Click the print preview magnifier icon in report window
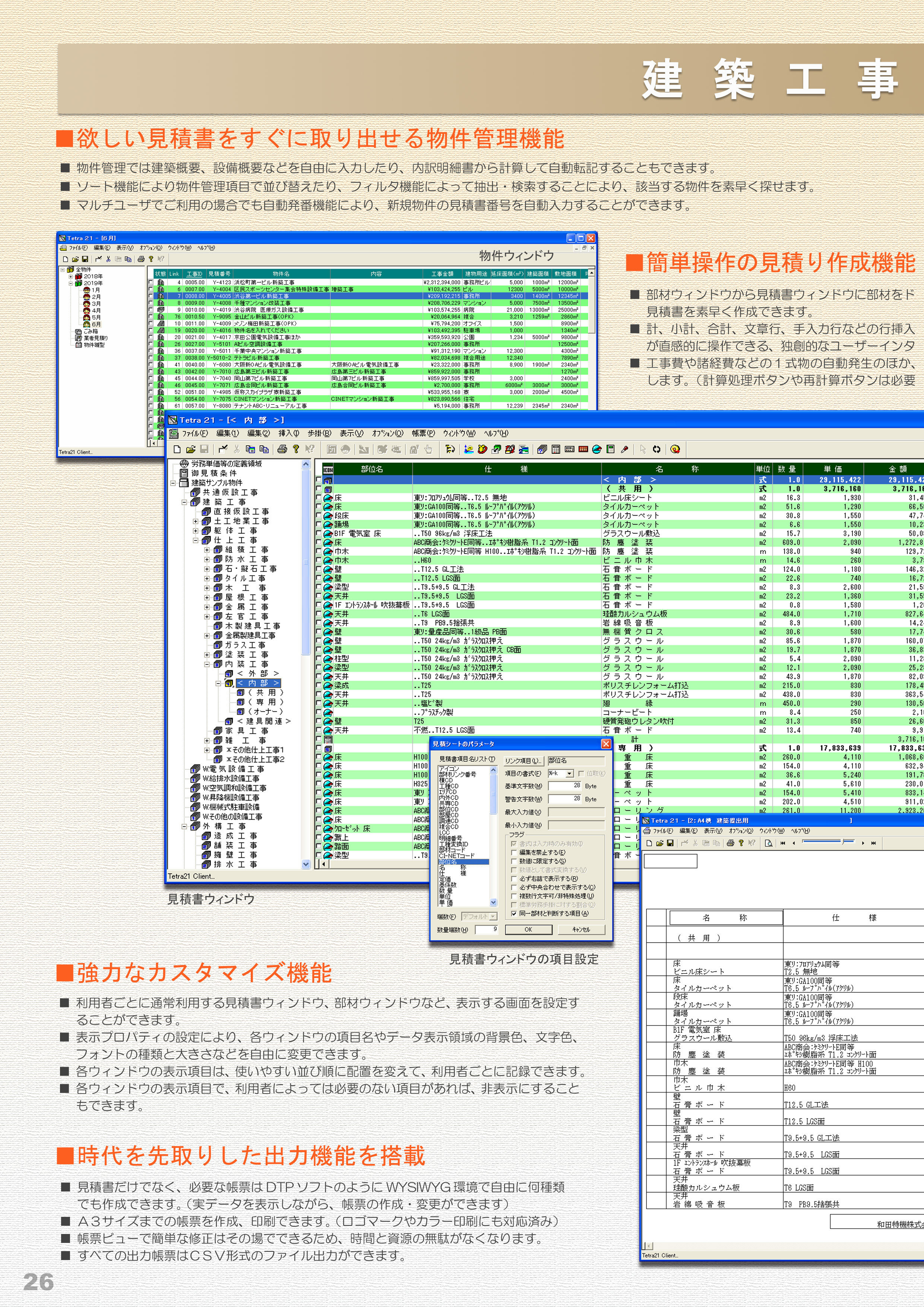Viewport: 924px width, 1307px height. (768, 843)
